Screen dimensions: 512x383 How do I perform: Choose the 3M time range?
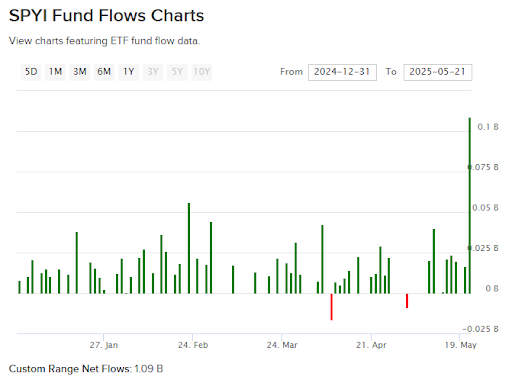coord(80,72)
